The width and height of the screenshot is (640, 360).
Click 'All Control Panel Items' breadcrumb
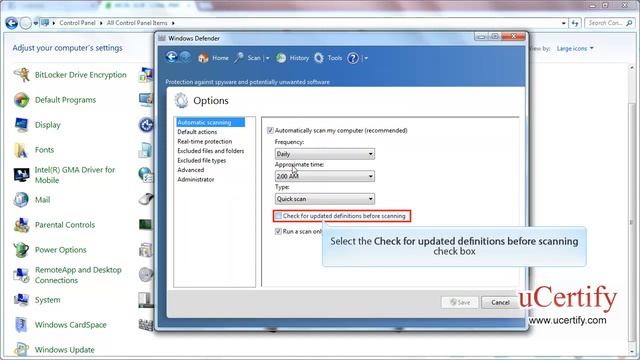point(137,23)
